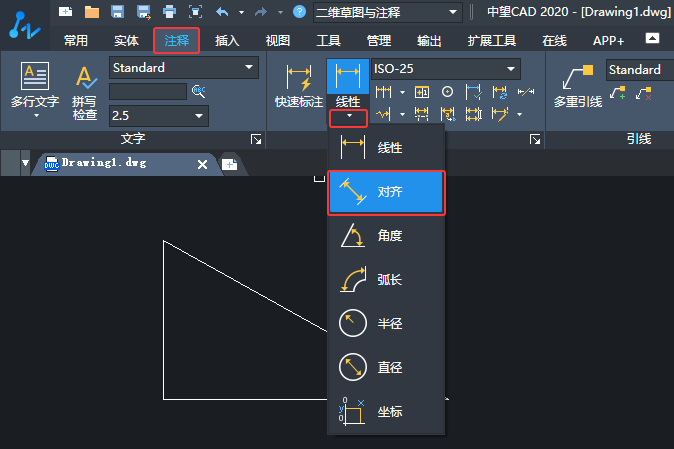The image size is (674, 449).
Task: Click the adjust dimension space icon
Action: tap(473, 114)
